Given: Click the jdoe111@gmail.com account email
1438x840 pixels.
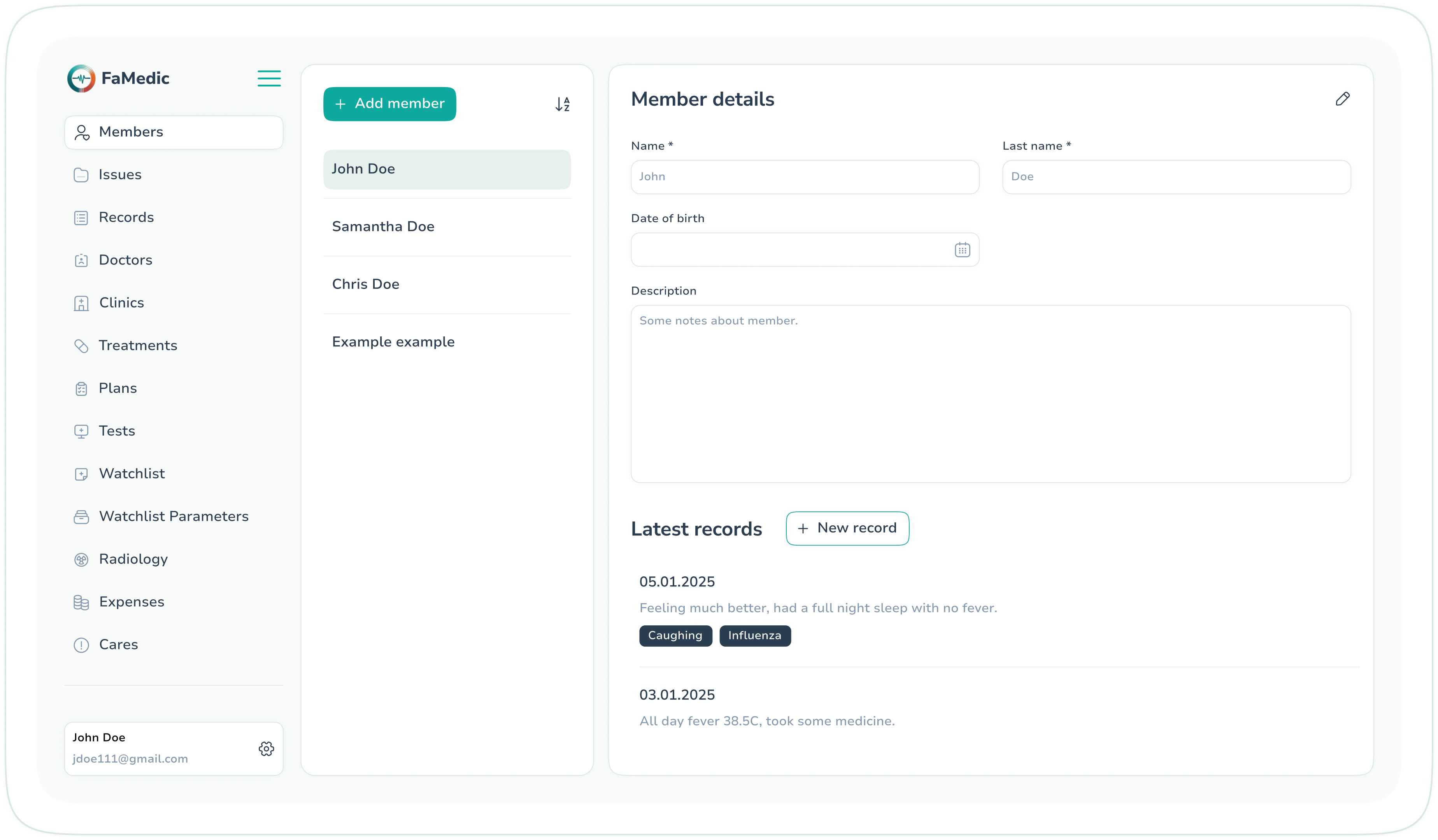Looking at the screenshot, I should click(x=130, y=759).
